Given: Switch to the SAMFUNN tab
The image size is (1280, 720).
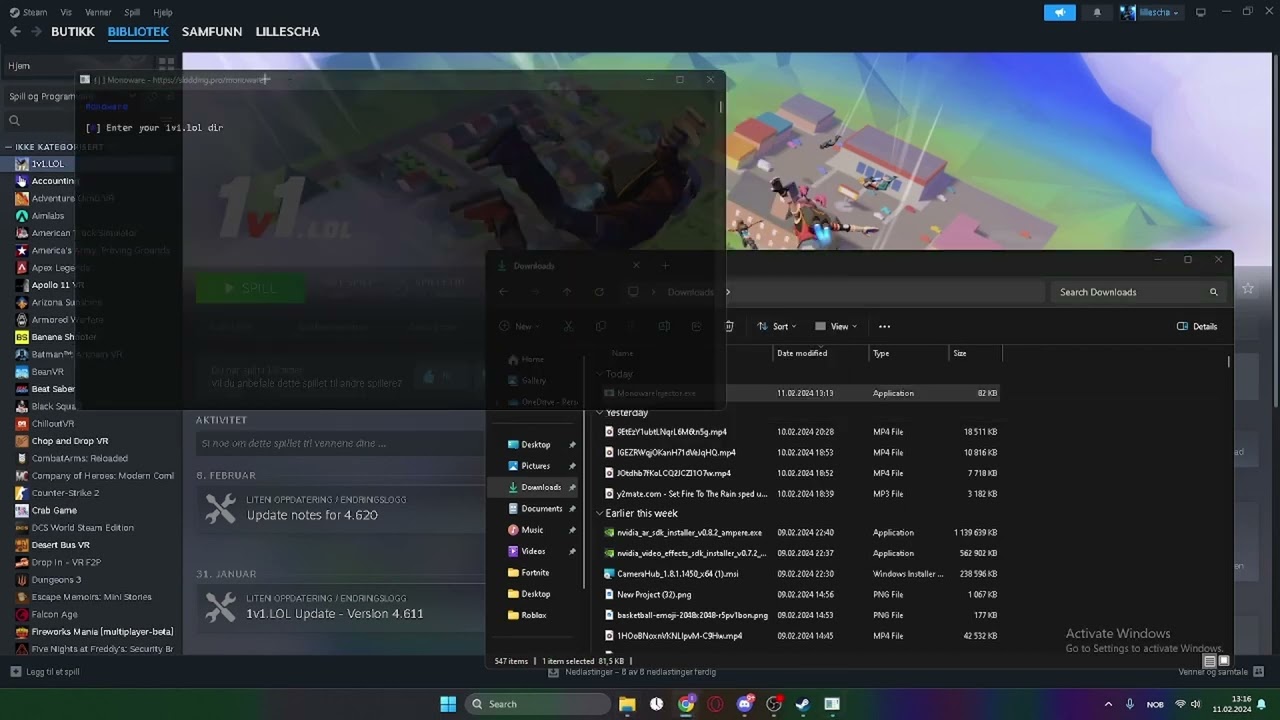Looking at the screenshot, I should coord(212,32).
